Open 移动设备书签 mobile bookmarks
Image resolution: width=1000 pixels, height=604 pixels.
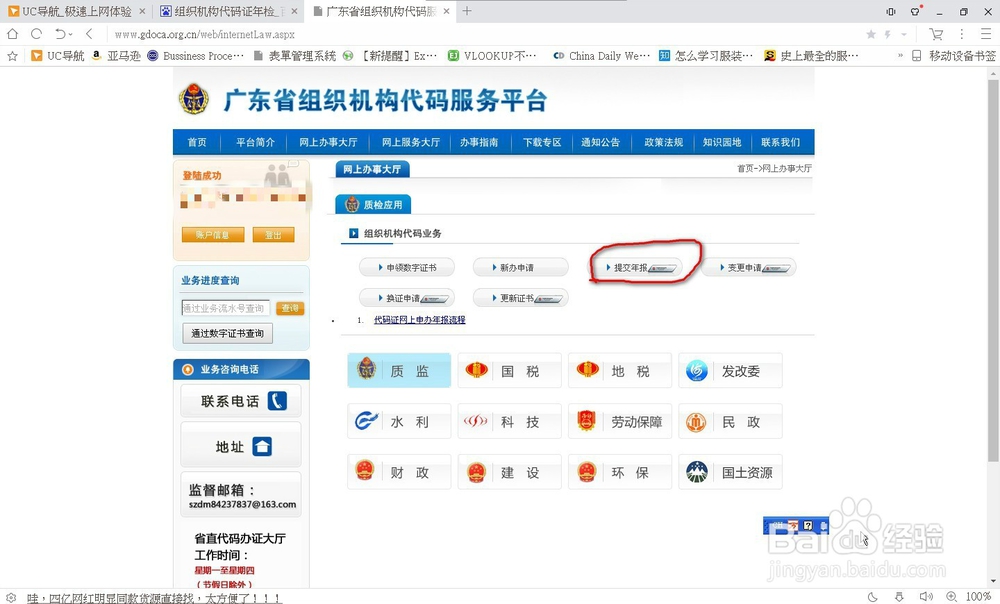(953, 56)
